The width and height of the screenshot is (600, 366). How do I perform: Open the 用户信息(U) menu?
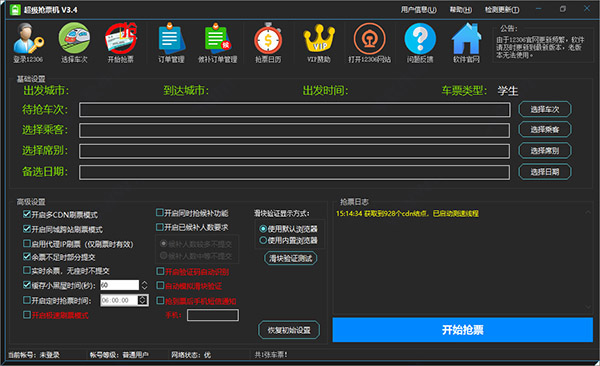click(418, 10)
